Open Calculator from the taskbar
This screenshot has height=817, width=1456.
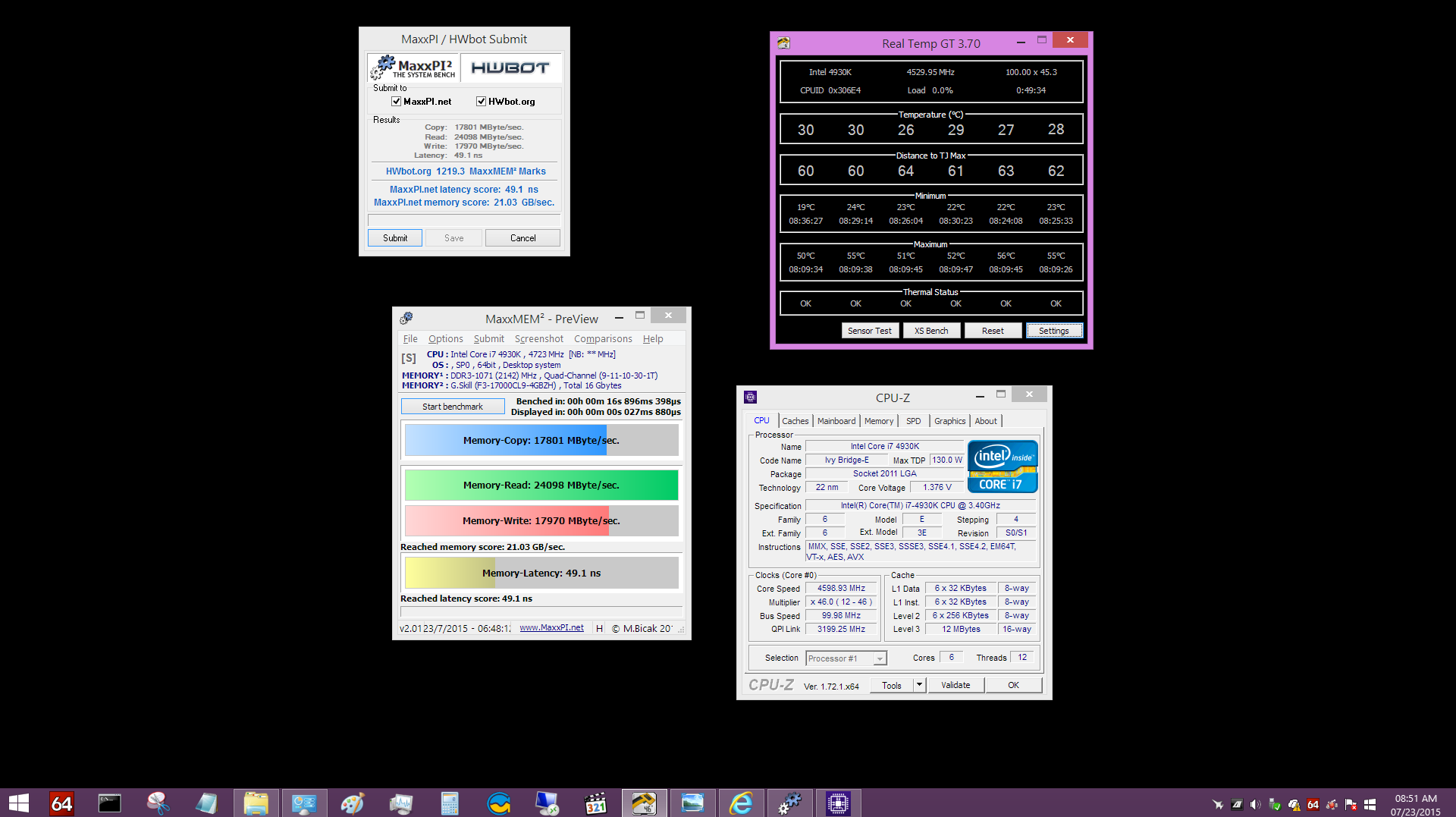(x=450, y=803)
